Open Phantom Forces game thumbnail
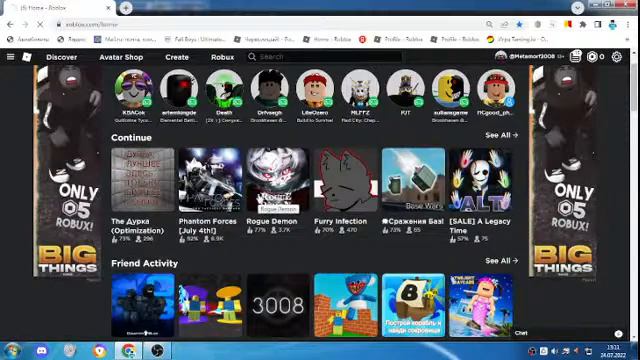This screenshot has width=640, height=360. pos(210,180)
